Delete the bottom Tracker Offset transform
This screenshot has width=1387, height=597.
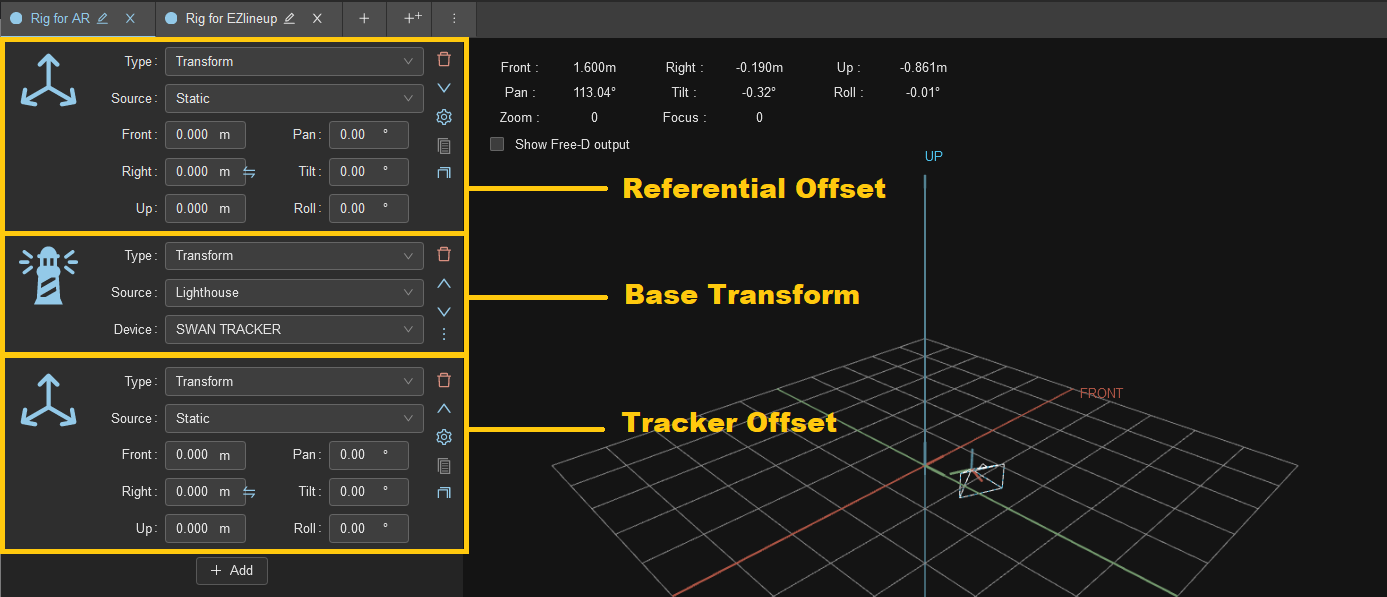[444, 380]
